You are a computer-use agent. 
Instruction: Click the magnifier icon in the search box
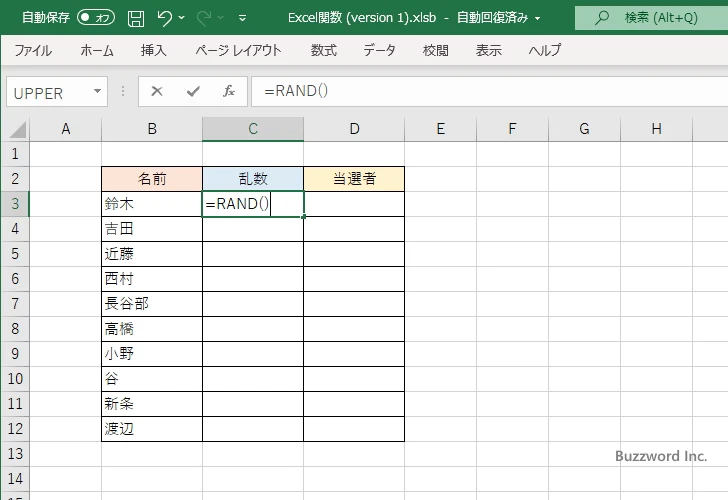point(602,18)
